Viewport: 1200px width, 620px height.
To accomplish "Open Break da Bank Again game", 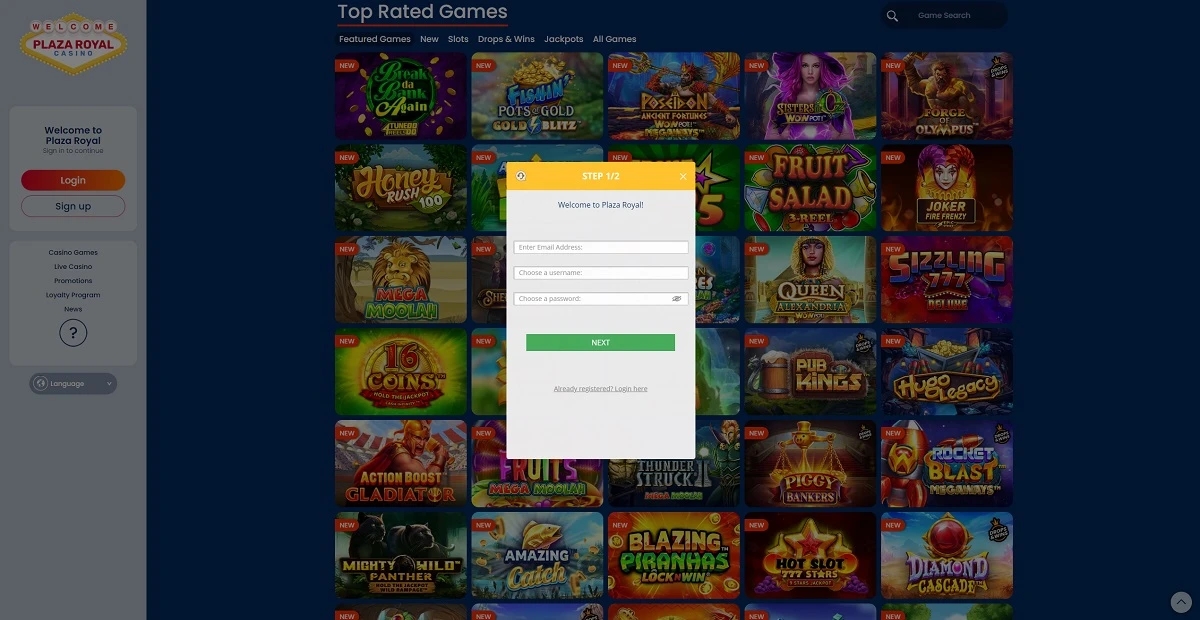I will (x=401, y=95).
